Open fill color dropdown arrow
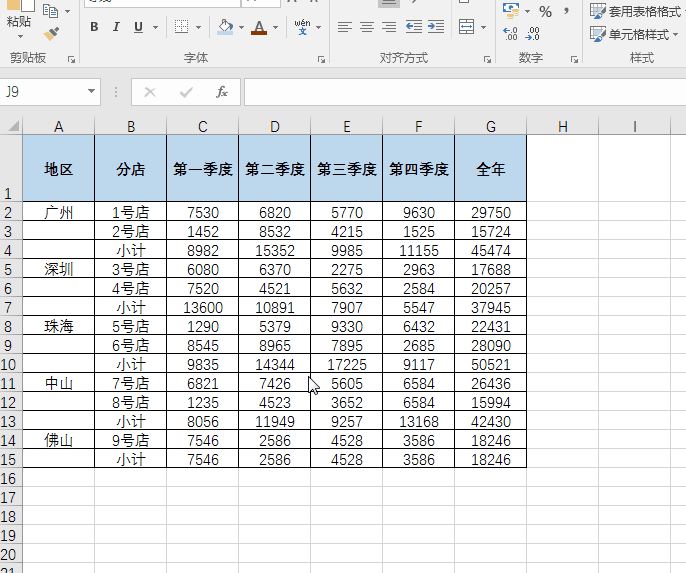Image resolution: width=686 pixels, height=573 pixels. (x=242, y=27)
